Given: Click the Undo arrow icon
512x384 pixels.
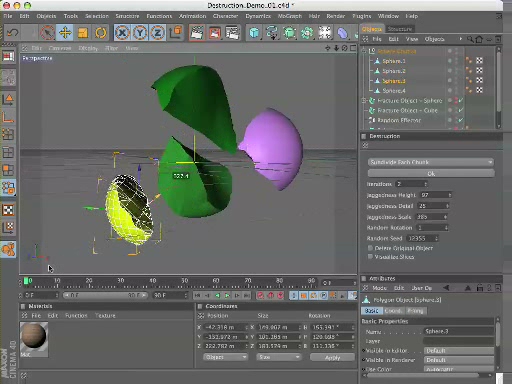Looking at the screenshot, I should (x=13, y=33).
